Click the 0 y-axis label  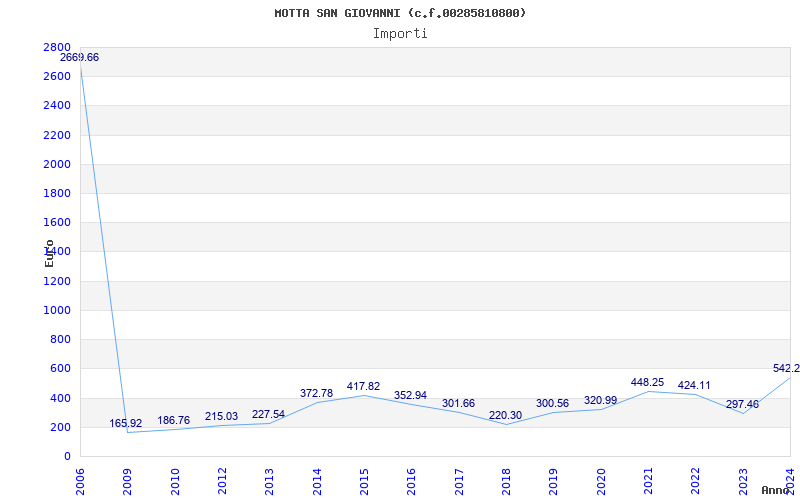67,456
